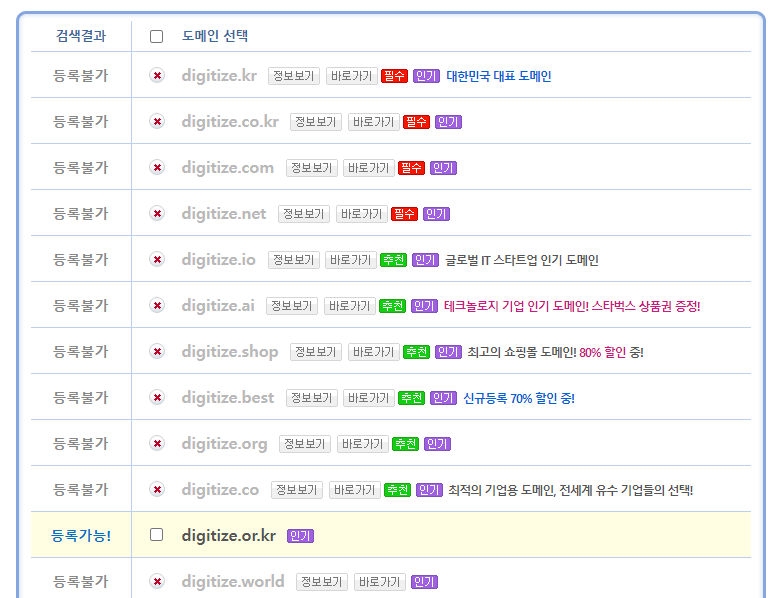Click the red X icon beside digitize.ai
Viewport: 784px width, 598px height.
point(157,306)
